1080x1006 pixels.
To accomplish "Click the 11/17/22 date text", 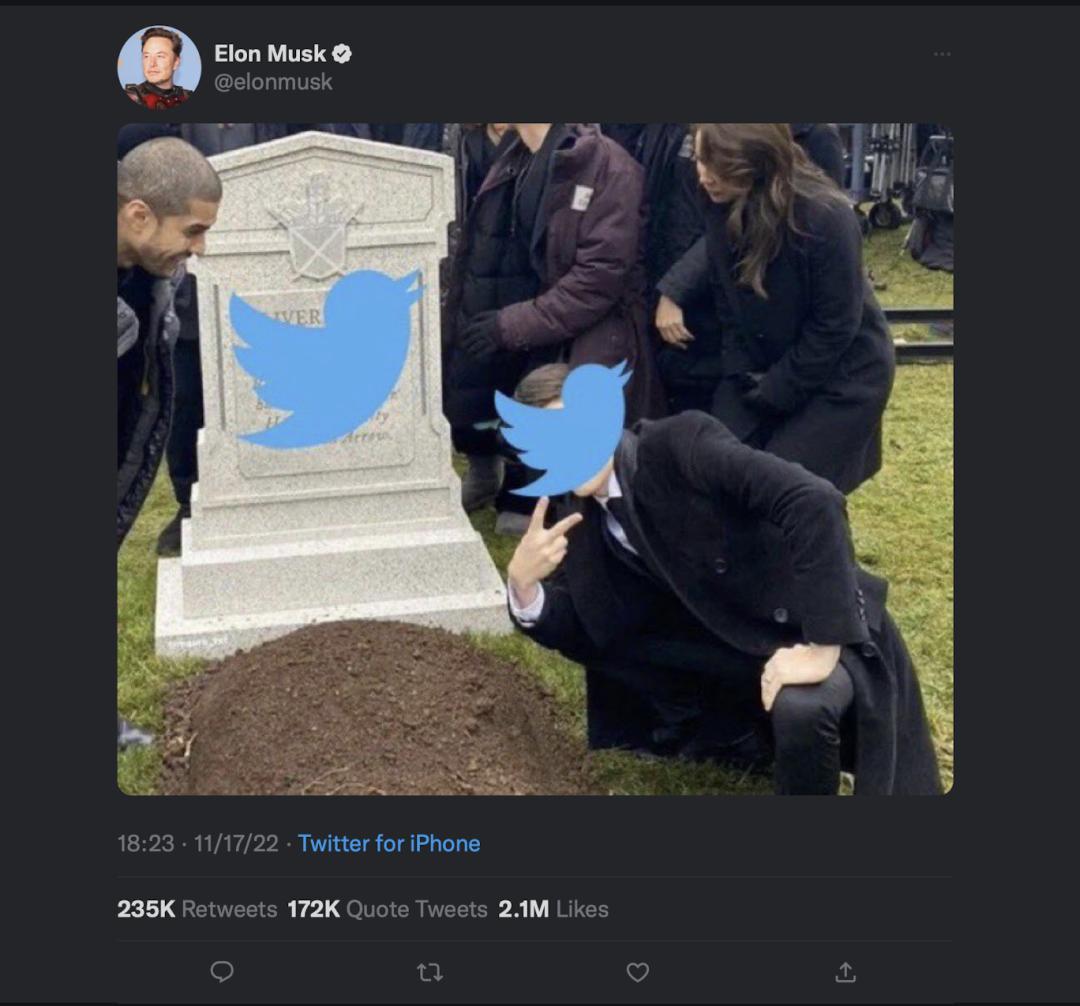I will (x=236, y=843).
